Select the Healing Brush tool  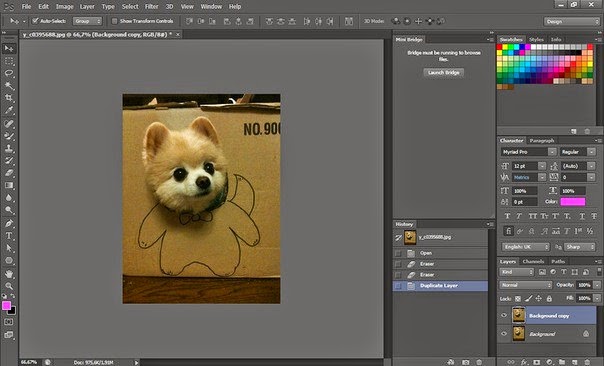9,124
